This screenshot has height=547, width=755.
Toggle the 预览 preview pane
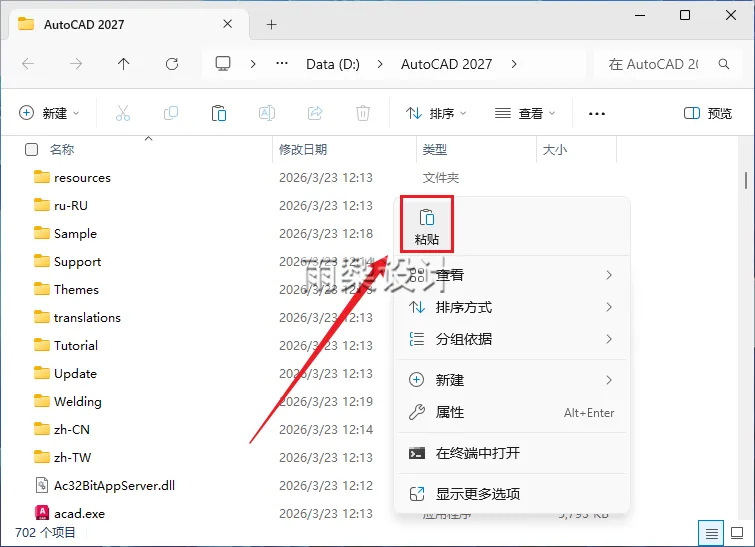(708, 114)
